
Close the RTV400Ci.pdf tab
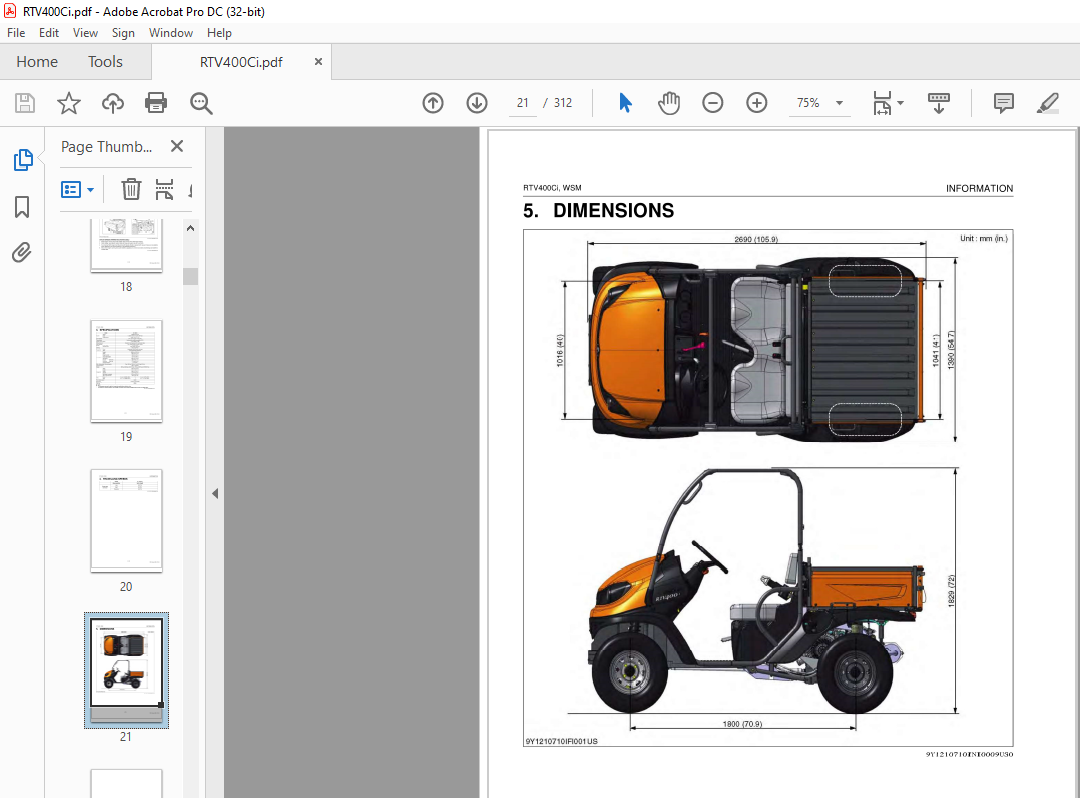tap(318, 61)
